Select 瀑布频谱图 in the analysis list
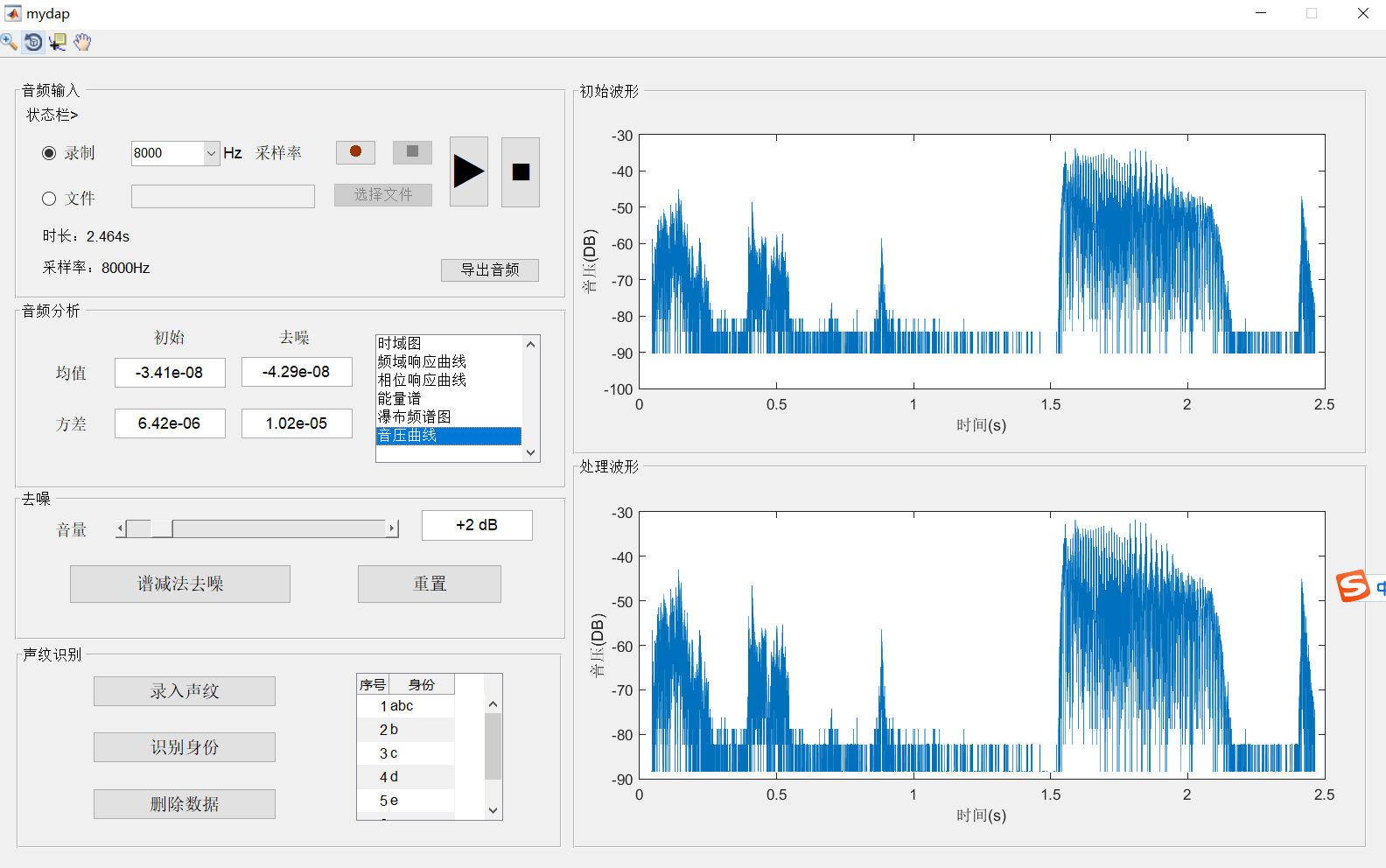 (449, 416)
